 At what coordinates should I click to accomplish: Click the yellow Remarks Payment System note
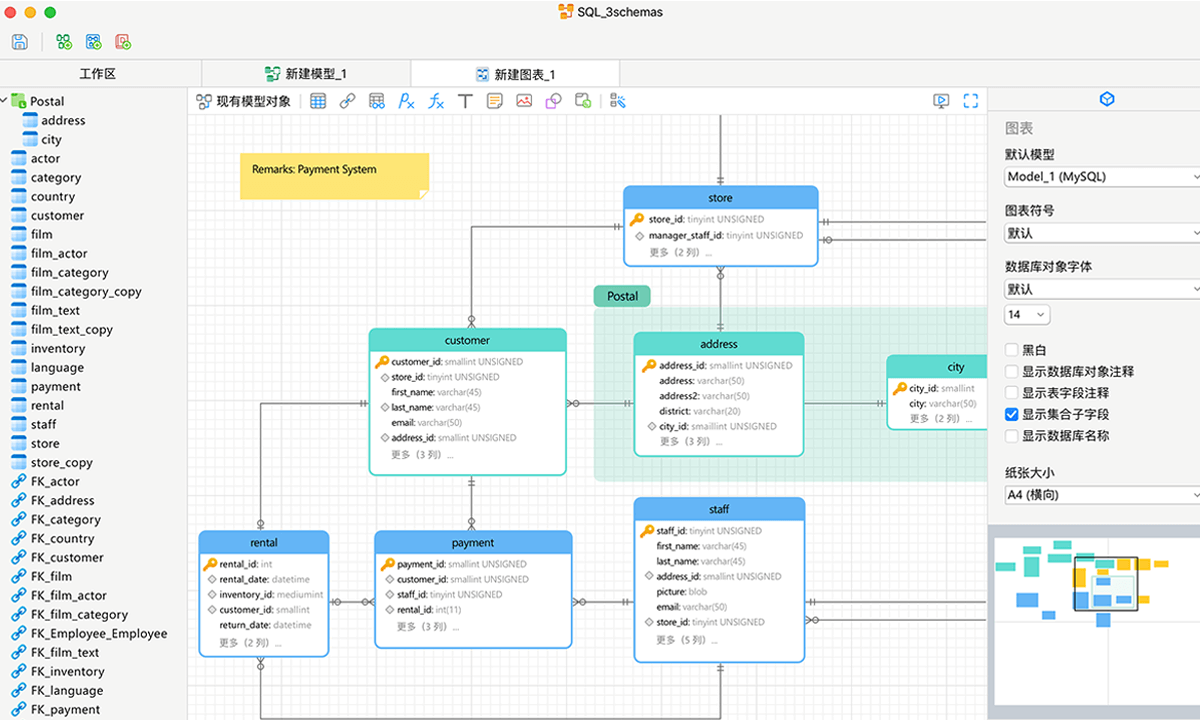[x=334, y=176]
